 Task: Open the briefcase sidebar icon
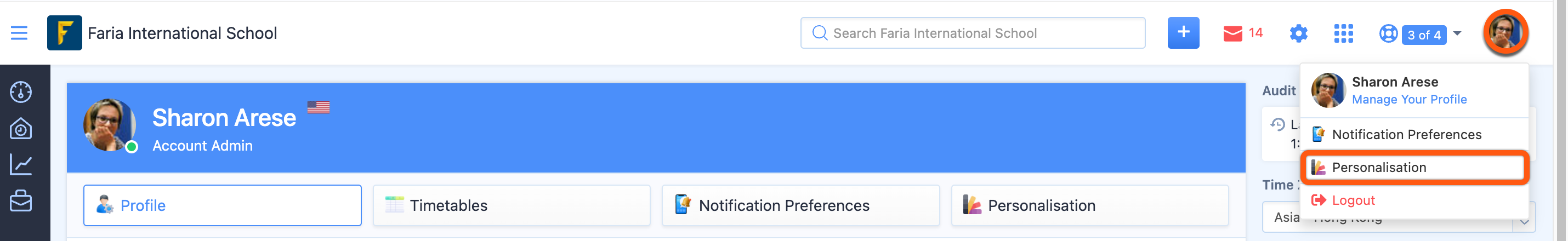point(21,201)
